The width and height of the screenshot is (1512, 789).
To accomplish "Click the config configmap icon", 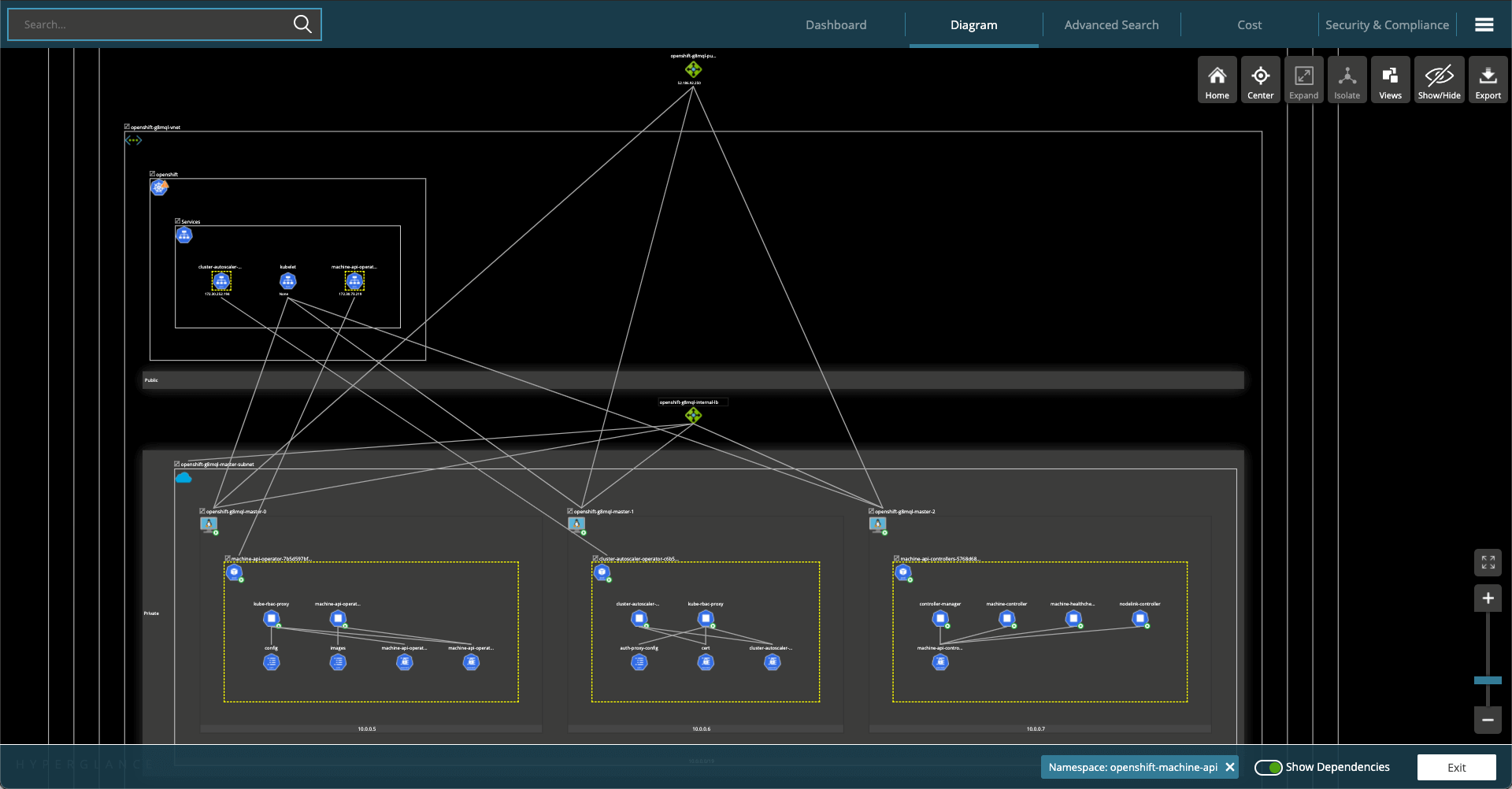I will [272, 662].
